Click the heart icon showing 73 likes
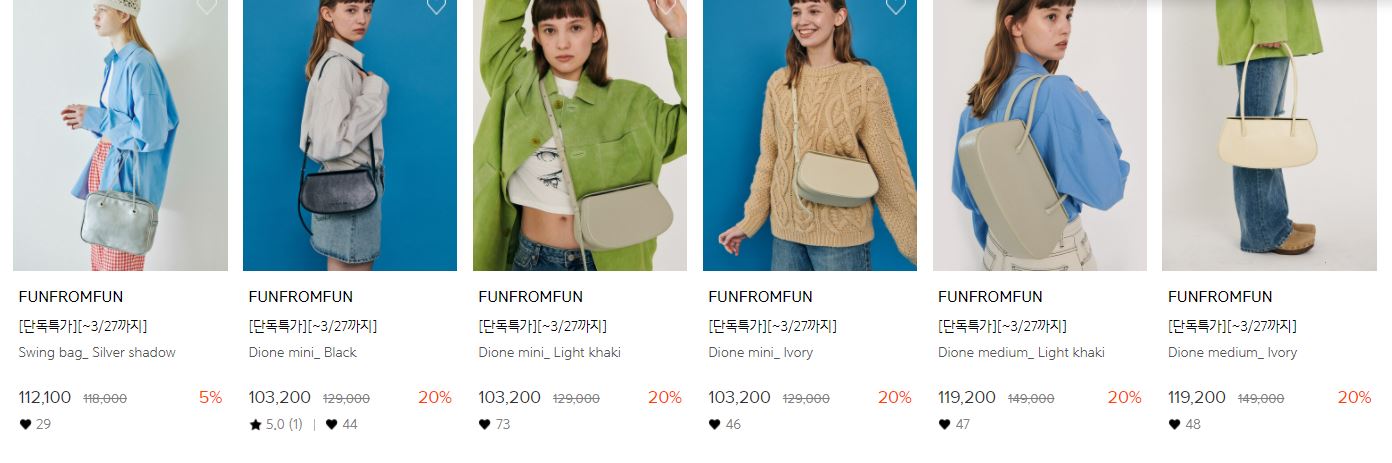1392x463 pixels. point(485,424)
